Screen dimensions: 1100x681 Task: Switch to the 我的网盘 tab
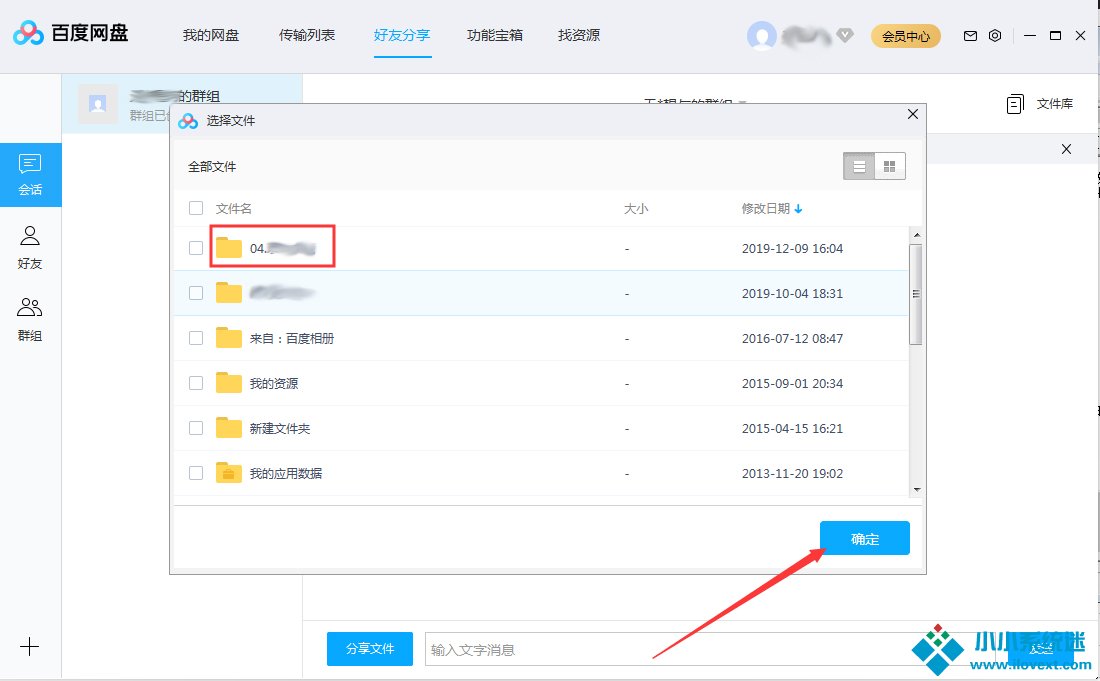(211, 36)
